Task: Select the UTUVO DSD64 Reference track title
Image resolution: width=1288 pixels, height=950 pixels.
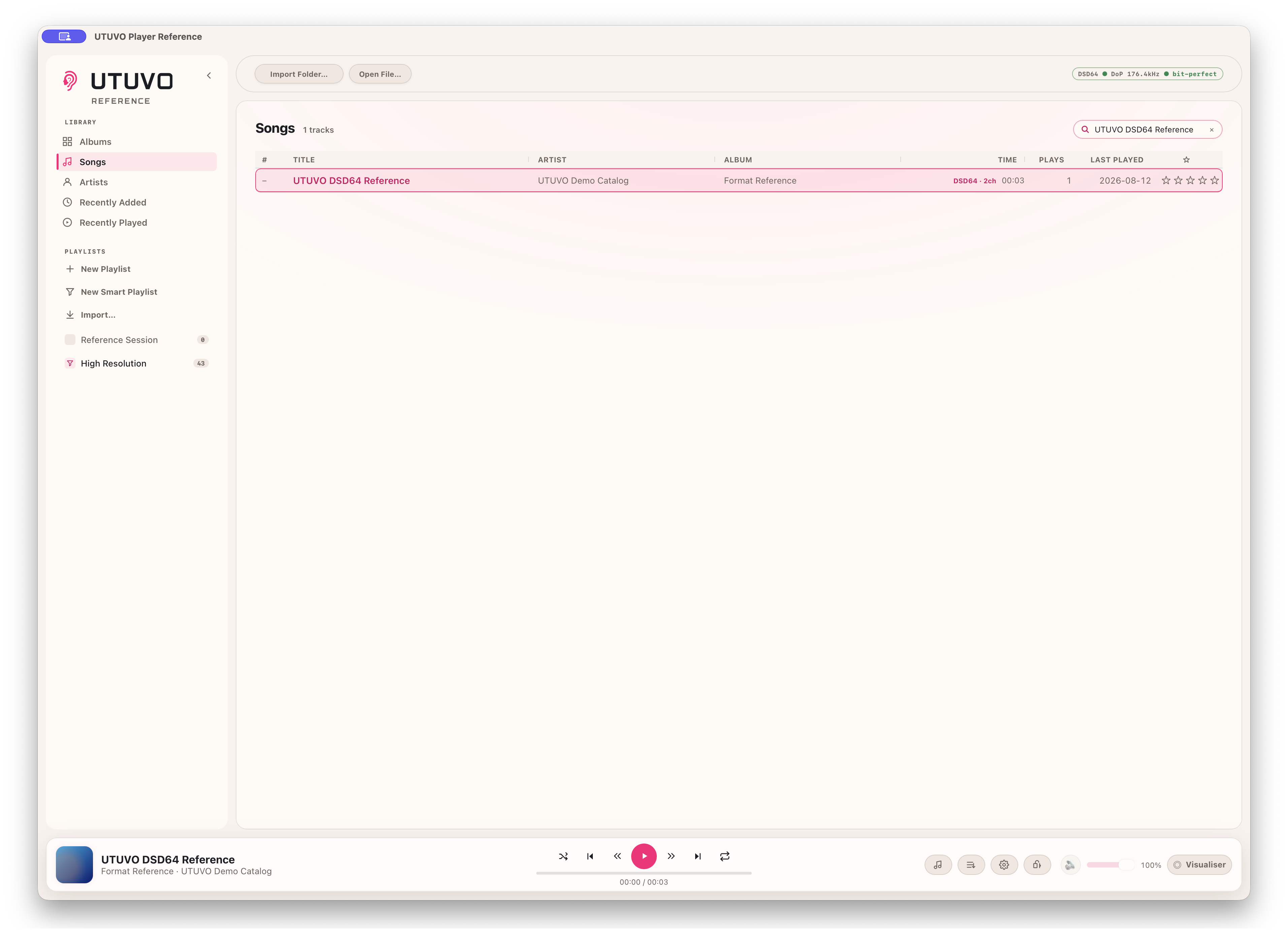Action: pos(351,181)
